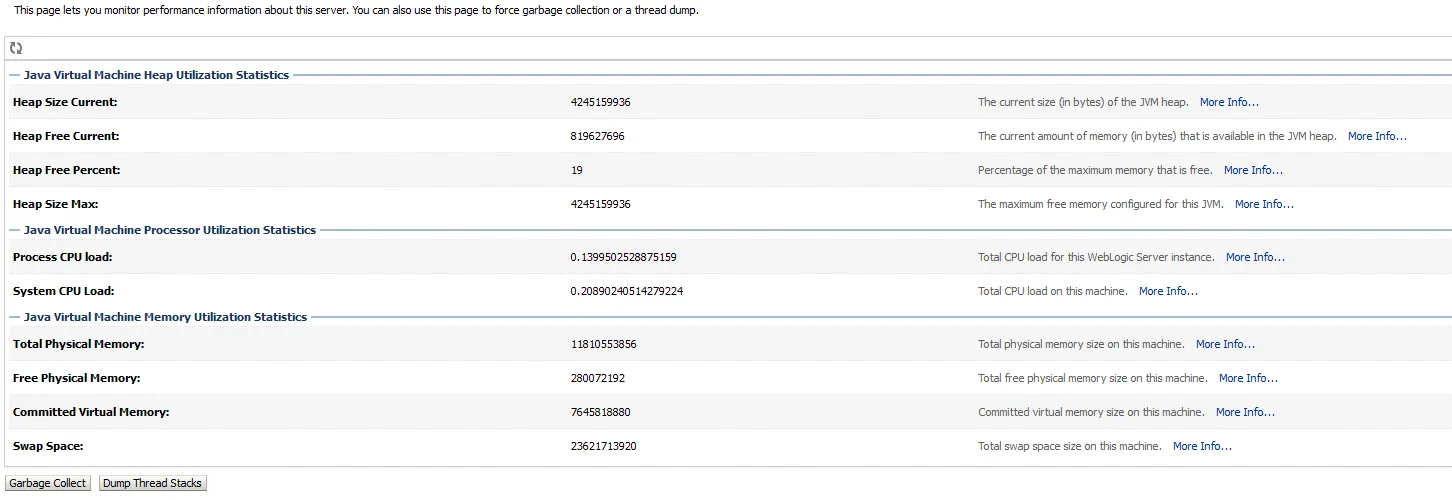The width and height of the screenshot is (1452, 500).
Task: Click the Heap Free Percent value 19
Action: click(577, 170)
